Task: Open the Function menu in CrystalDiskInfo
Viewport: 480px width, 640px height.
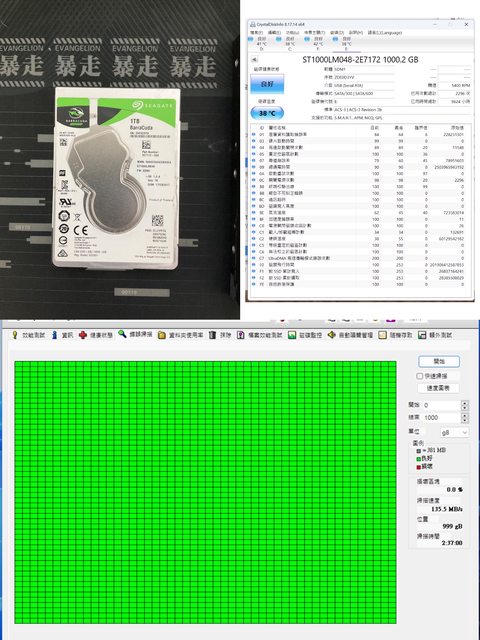Action: point(292,32)
